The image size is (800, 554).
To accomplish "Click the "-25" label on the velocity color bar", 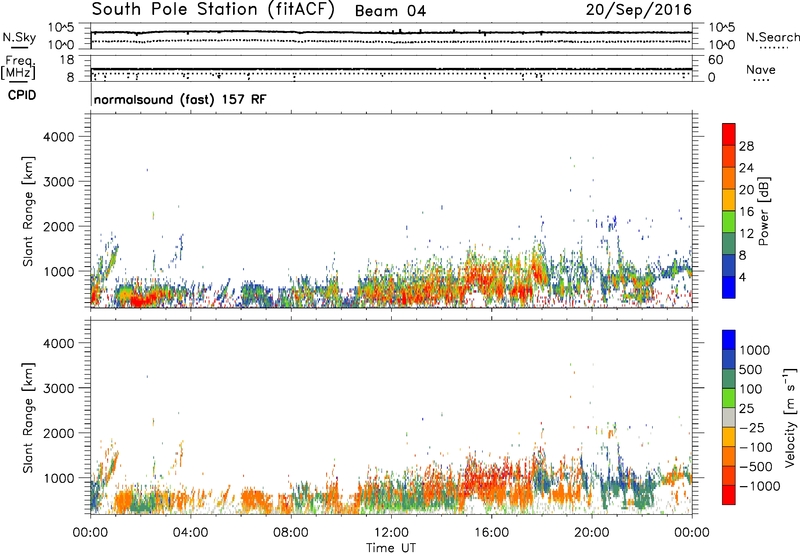I will (752, 427).
